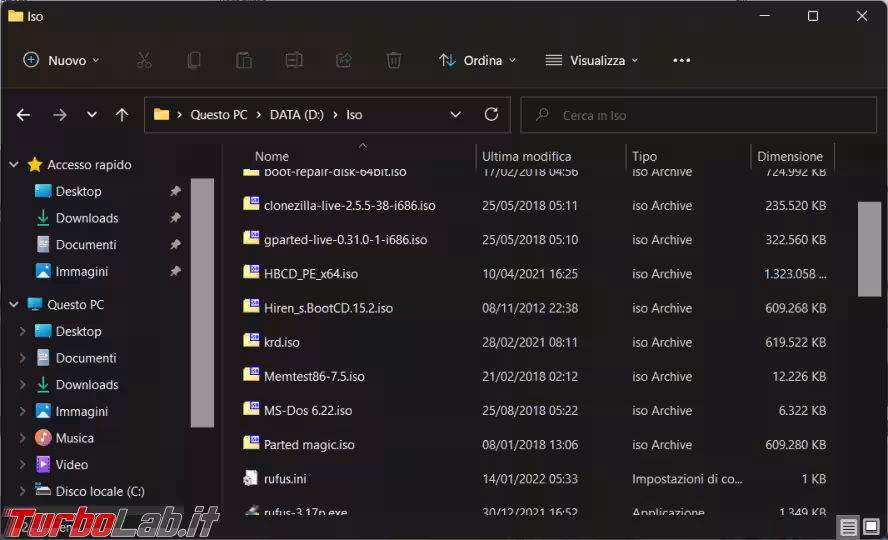Open the Ordina sort dropdown
The width and height of the screenshot is (888, 540).
(x=477, y=60)
